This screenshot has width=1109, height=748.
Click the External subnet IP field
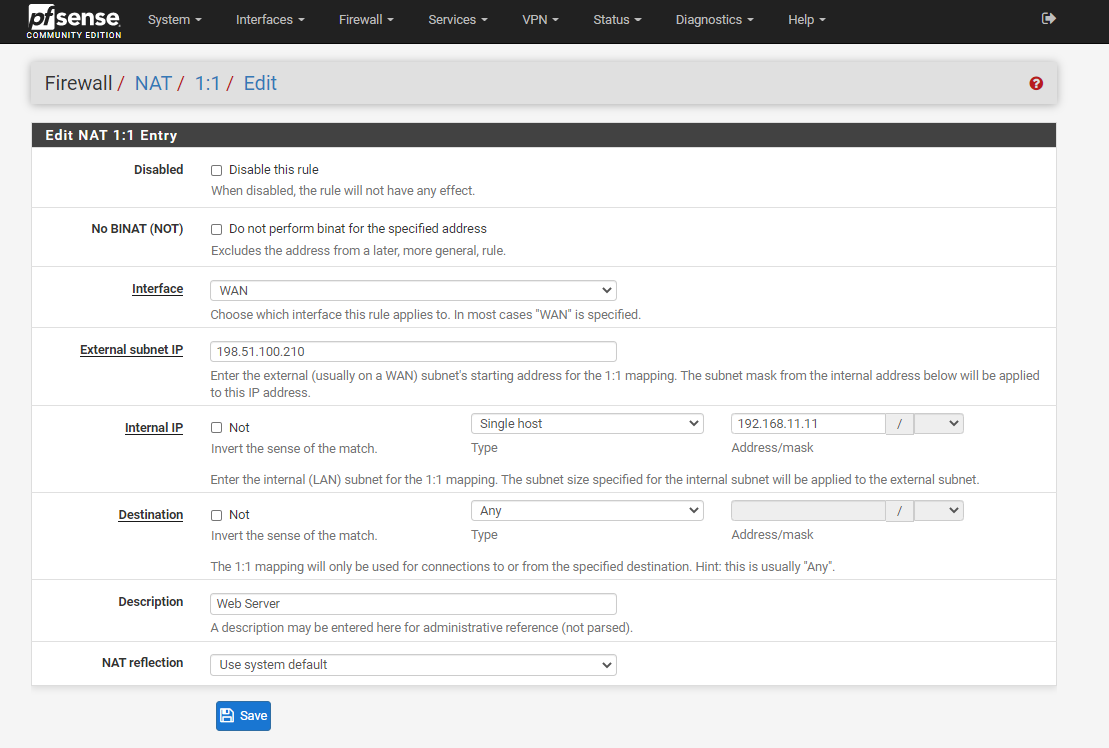click(413, 351)
